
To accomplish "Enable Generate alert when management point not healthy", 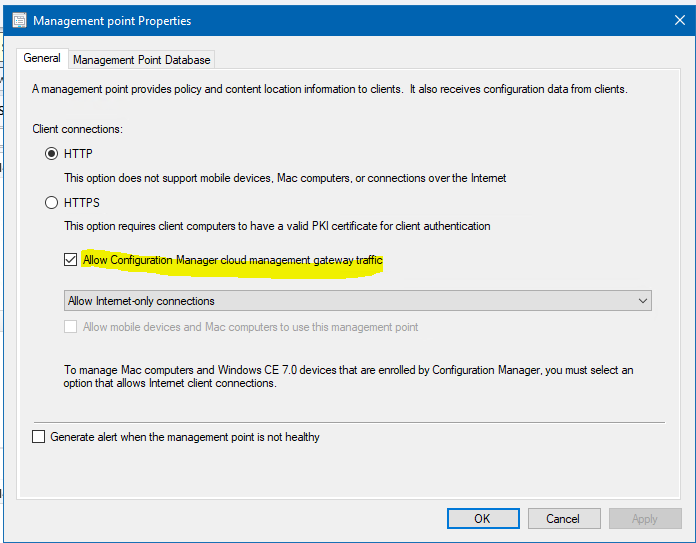I will (x=39, y=436).
